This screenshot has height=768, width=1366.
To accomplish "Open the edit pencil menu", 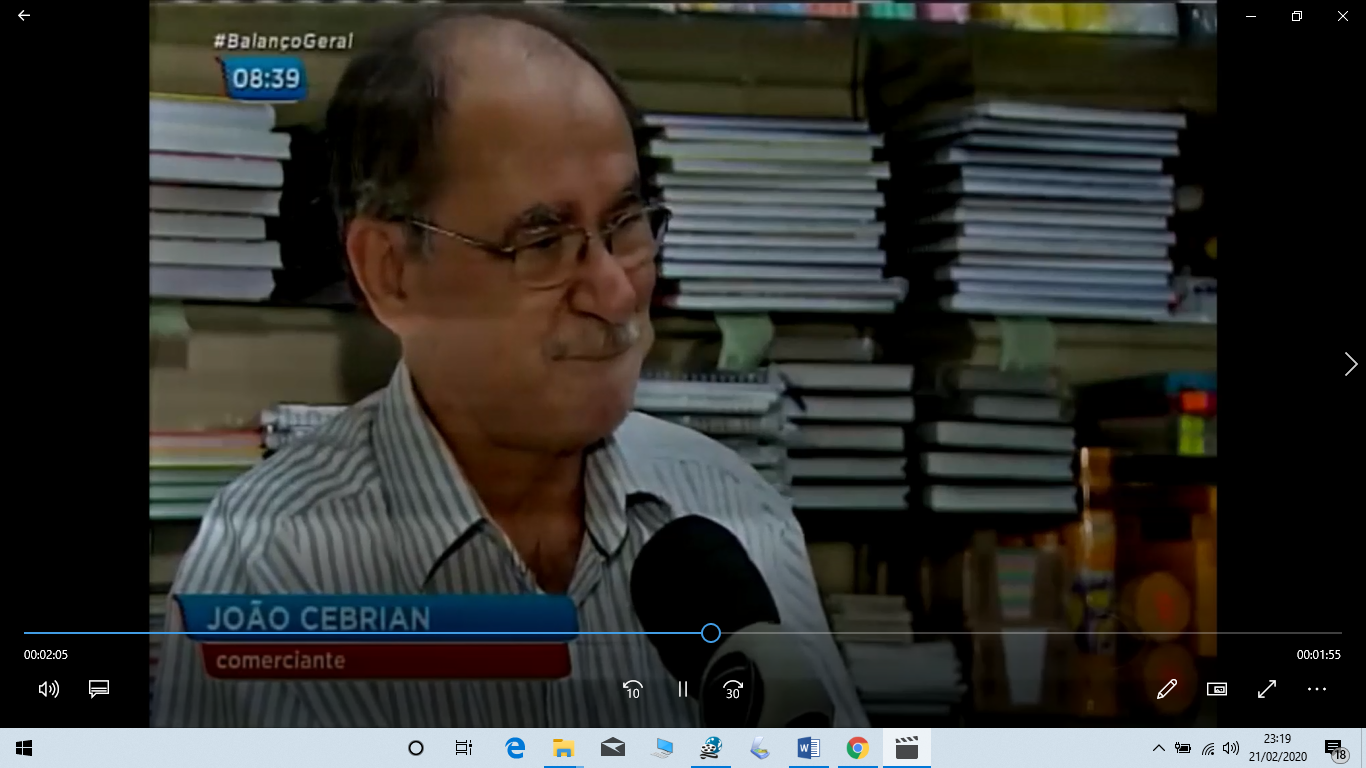I will pos(1166,689).
